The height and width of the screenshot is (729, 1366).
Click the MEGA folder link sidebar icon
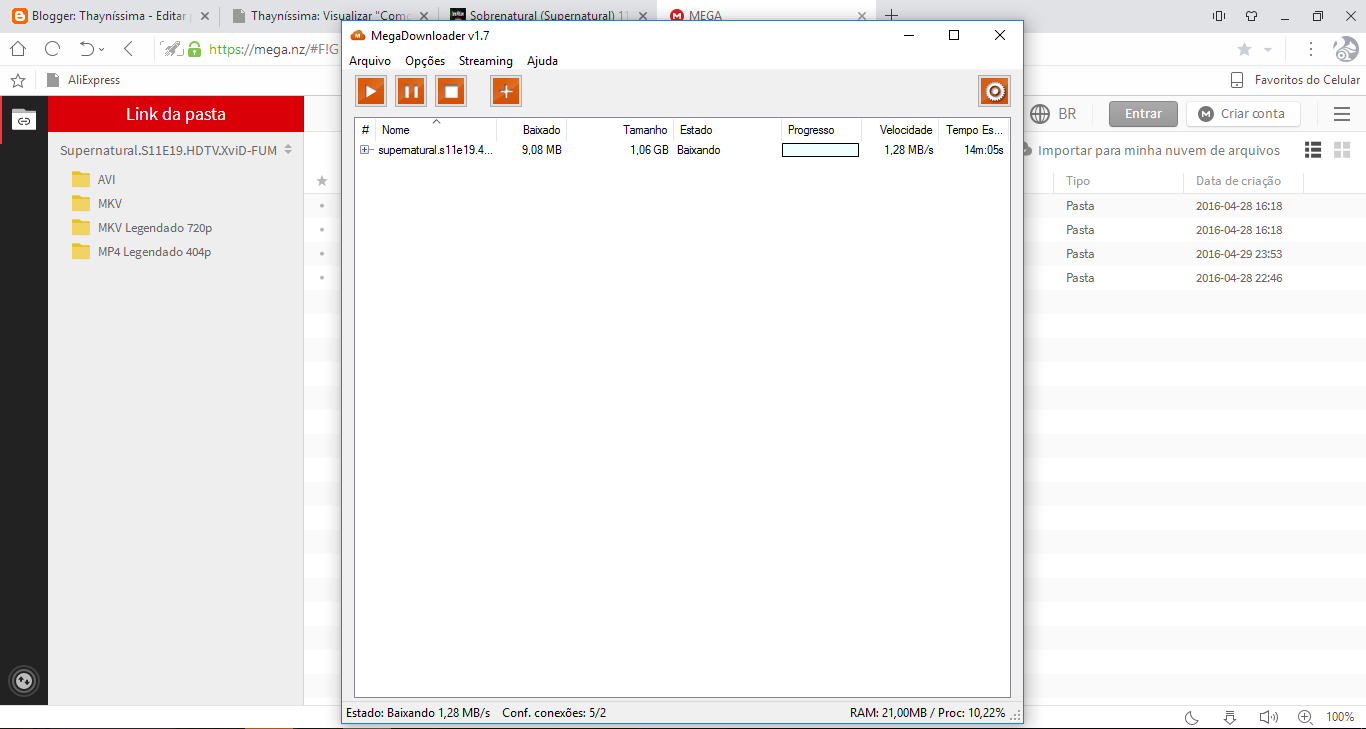pyautogui.click(x=24, y=120)
